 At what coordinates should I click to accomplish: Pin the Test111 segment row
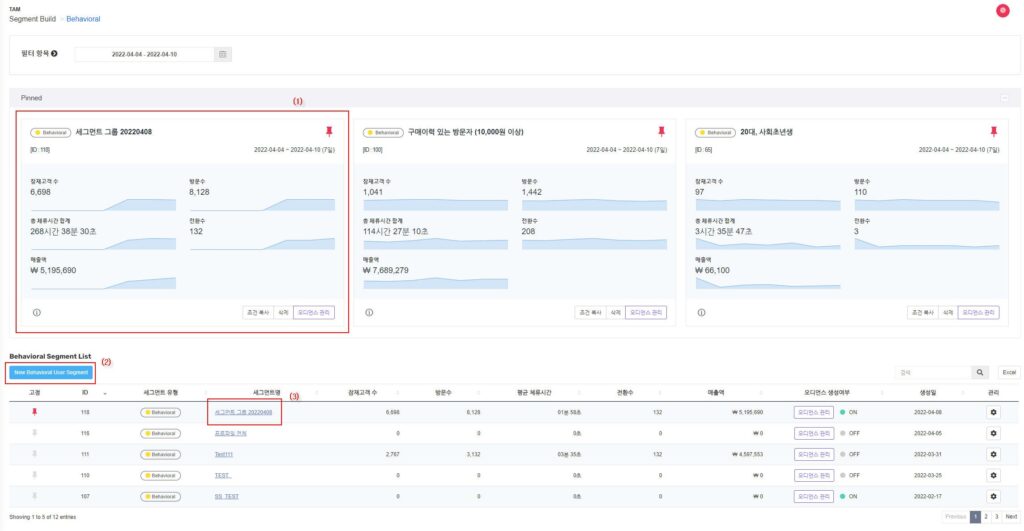[34, 454]
